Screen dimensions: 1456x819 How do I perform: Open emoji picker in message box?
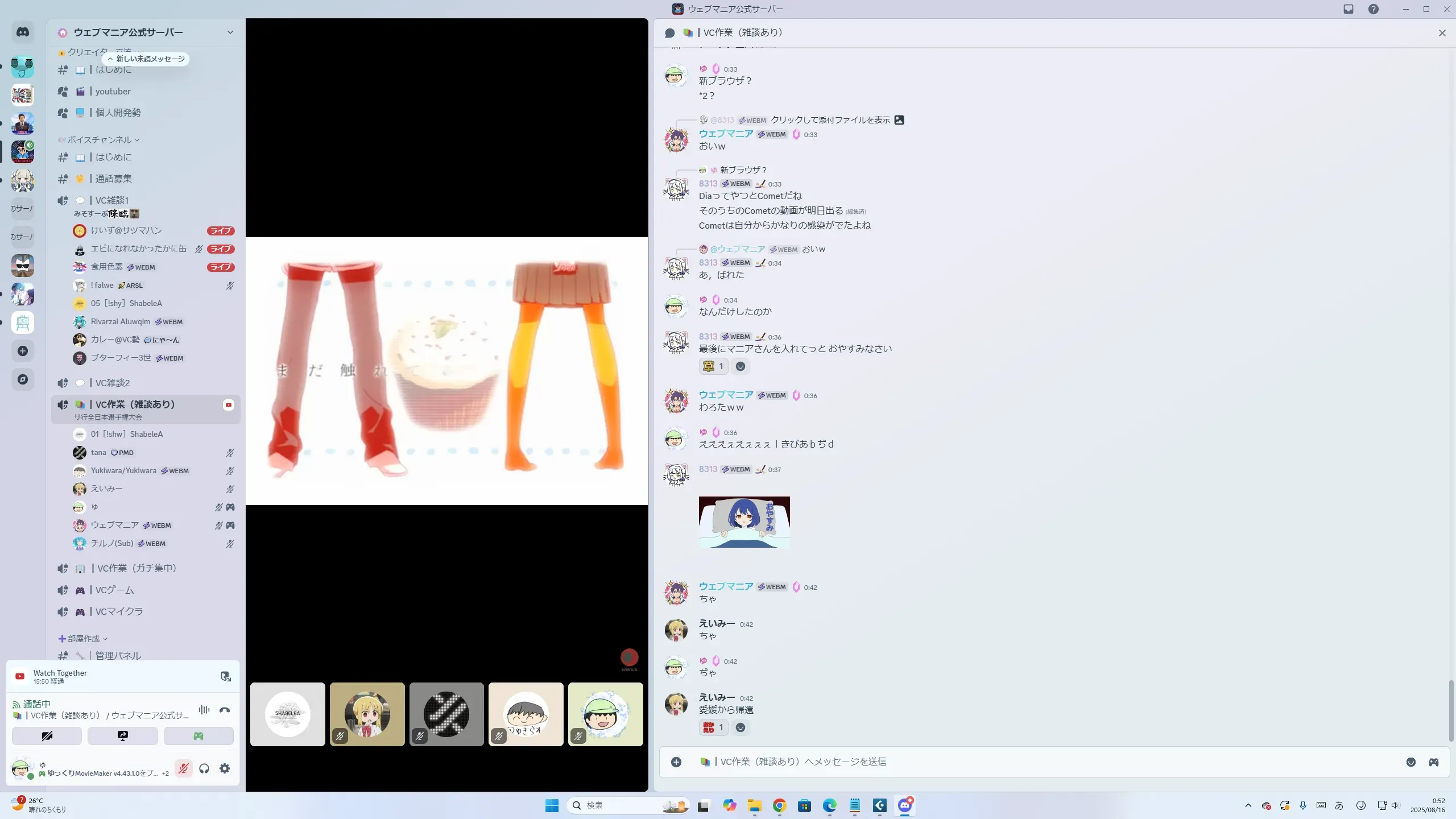click(1411, 762)
